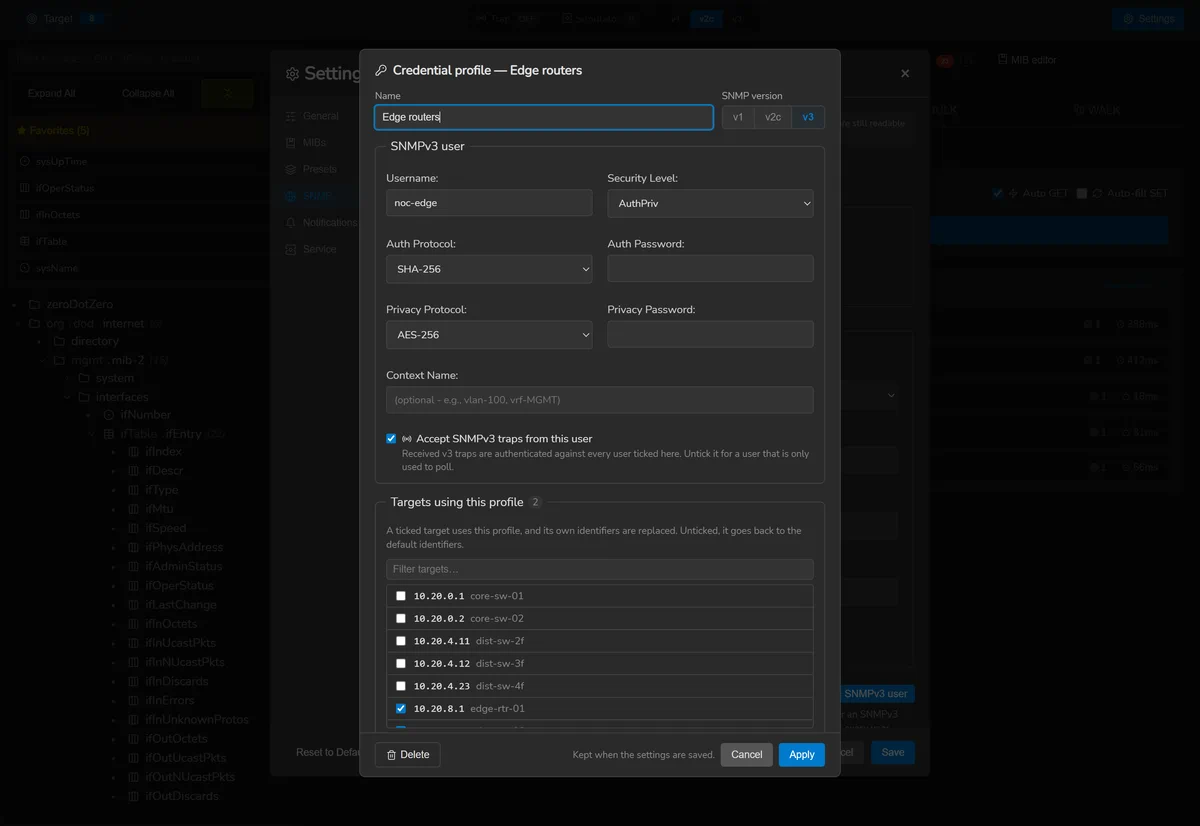The image size is (1200, 826).
Task: Untick target 10.20.8.1 edge-rtr-01
Action: click(401, 708)
